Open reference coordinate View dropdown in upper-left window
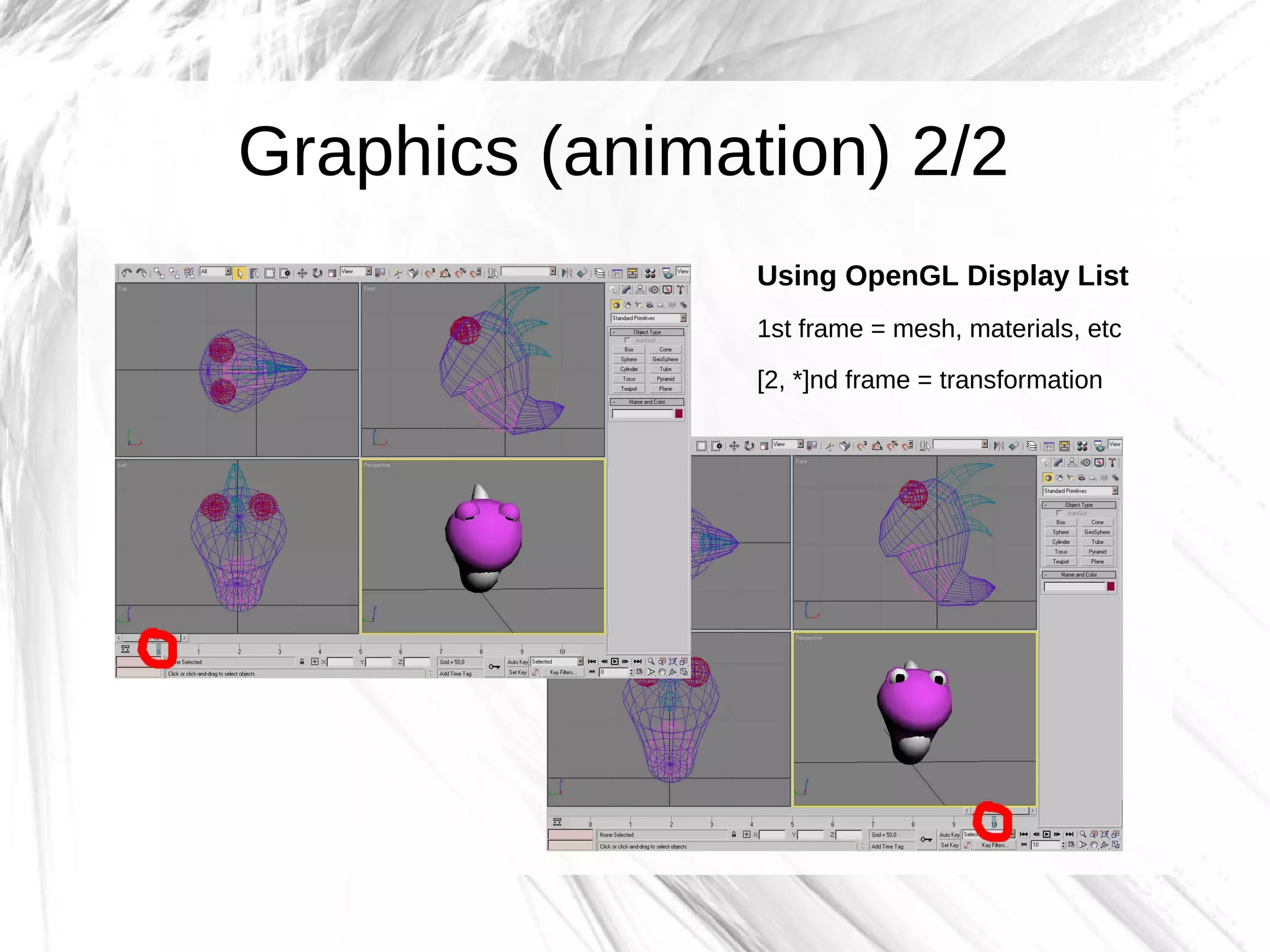The height and width of the screenshot is (952, 1270). click(x=356, y=272)
